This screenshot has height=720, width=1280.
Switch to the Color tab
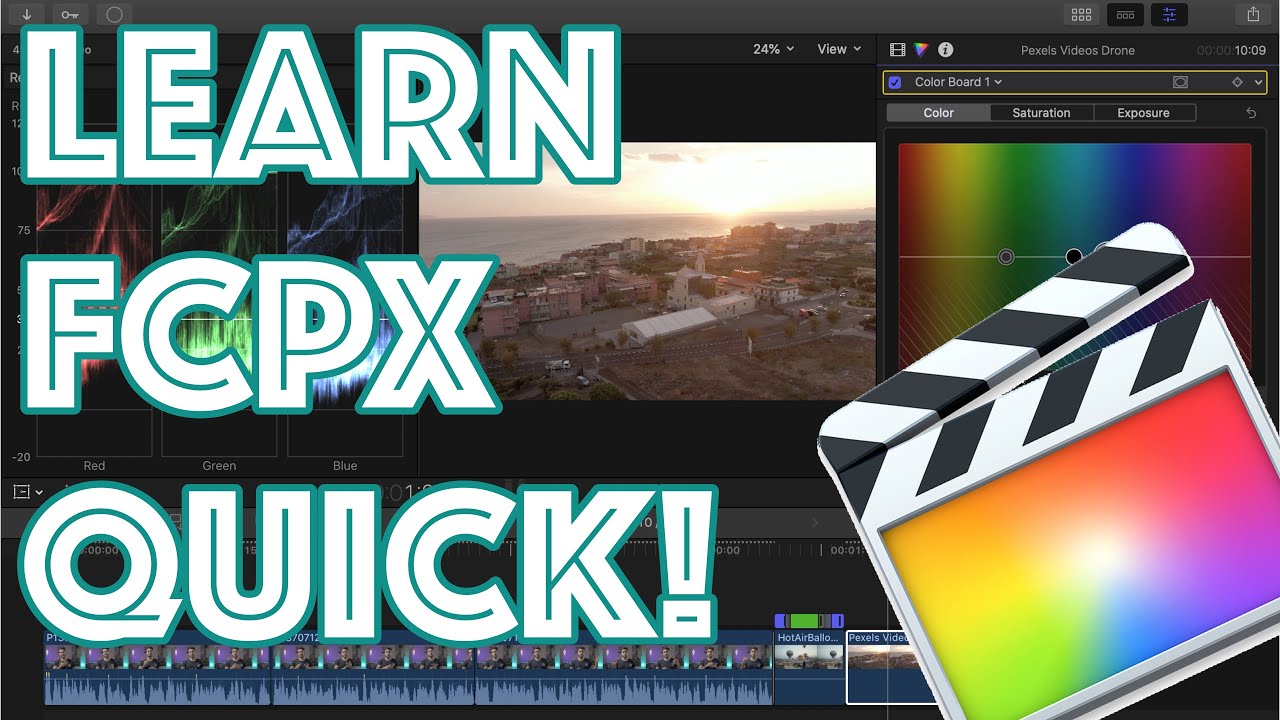[938, 113]
